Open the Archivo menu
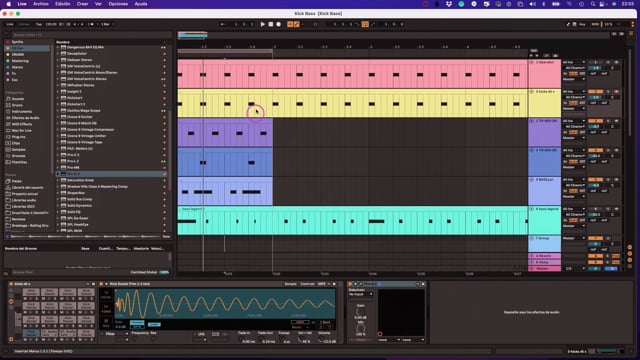 pos(40,4)
